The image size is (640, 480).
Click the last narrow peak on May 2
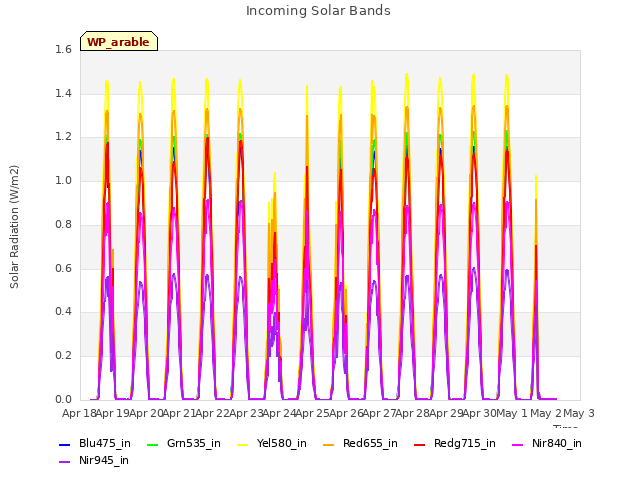[536, 286]
